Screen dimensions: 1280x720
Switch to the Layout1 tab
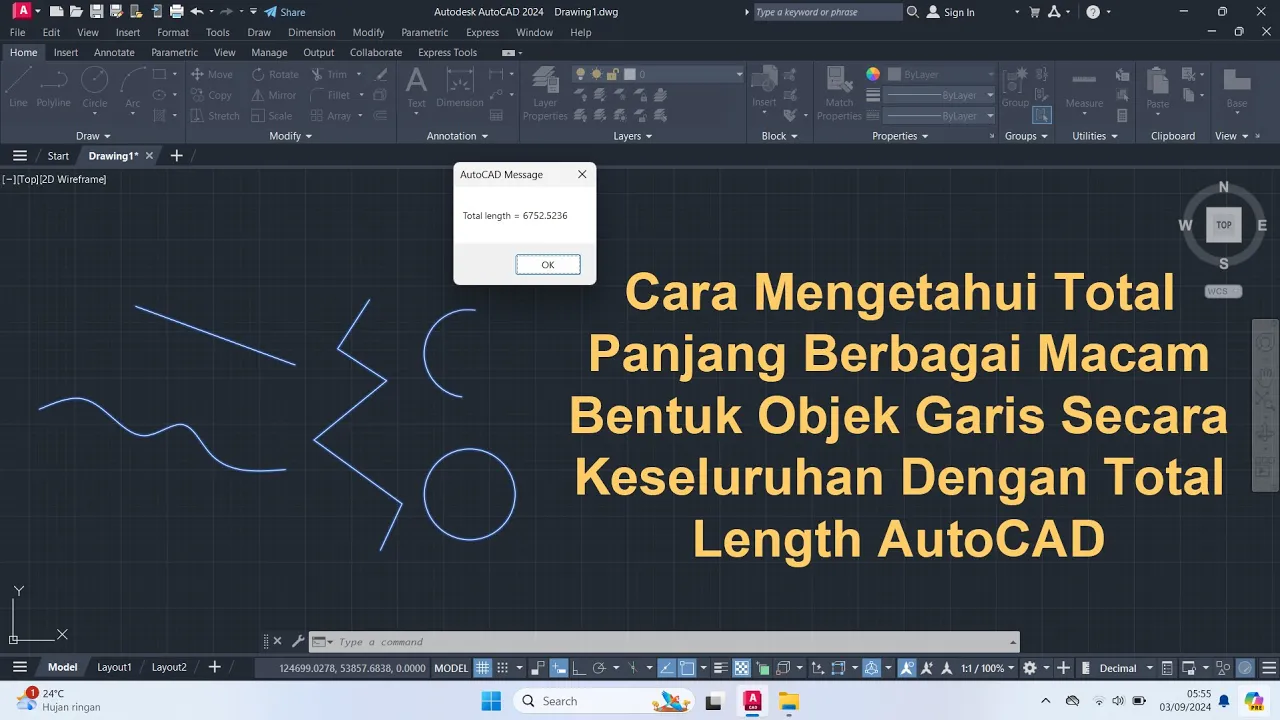114,667
